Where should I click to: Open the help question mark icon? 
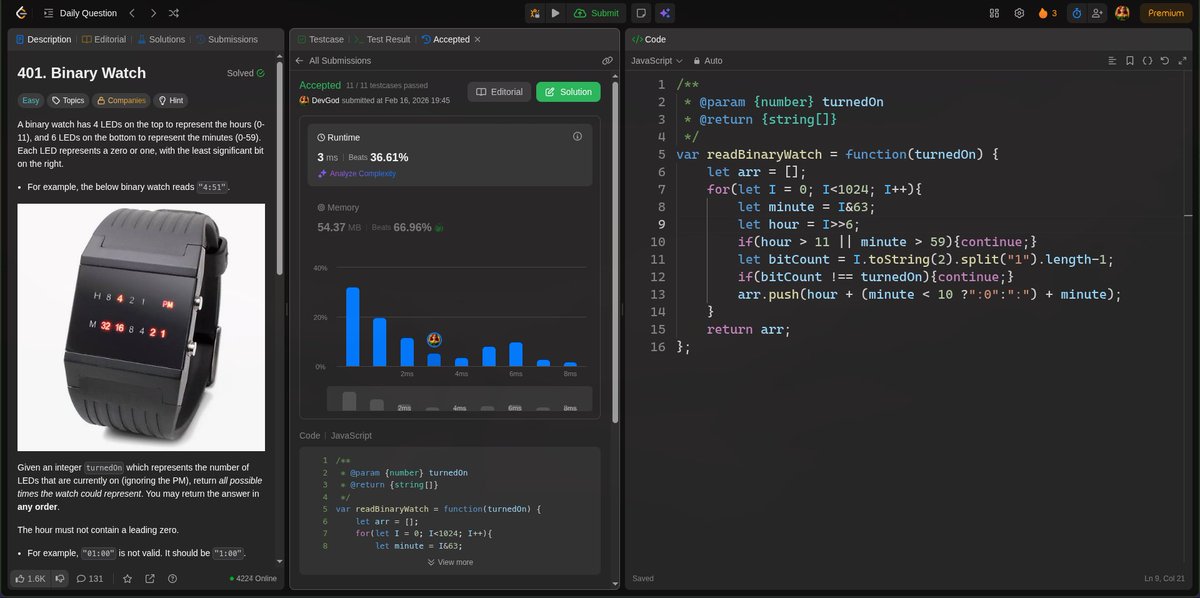pos(173,578)
